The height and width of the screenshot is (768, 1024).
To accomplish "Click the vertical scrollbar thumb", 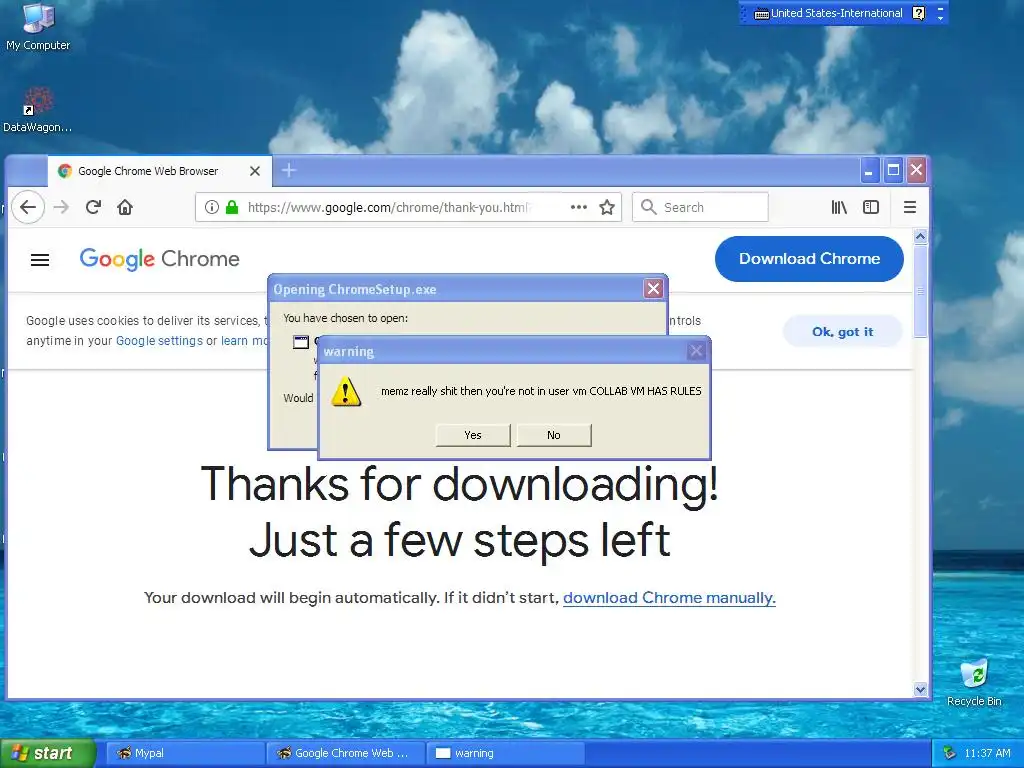I will [x=920, y=291].
